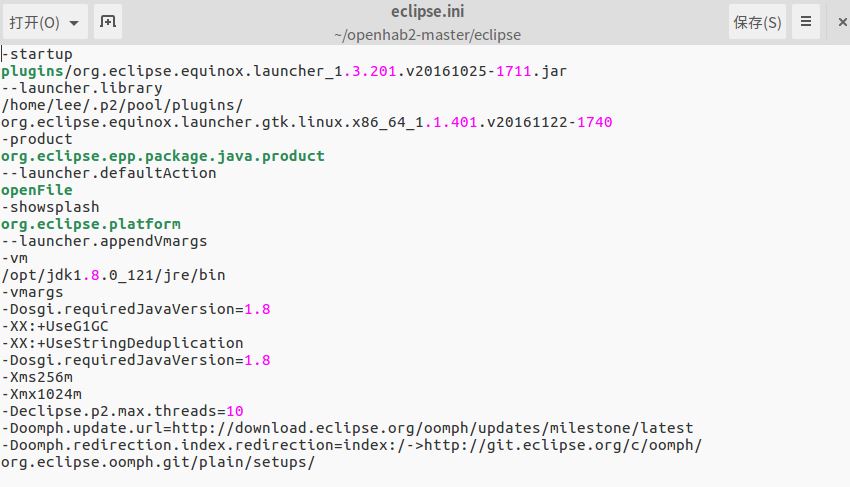This screenshot has width=850, height=487.
Task: Click the /opt/jdk1.8.0_121/jre/bin line
Action: (x=113, y=275)
